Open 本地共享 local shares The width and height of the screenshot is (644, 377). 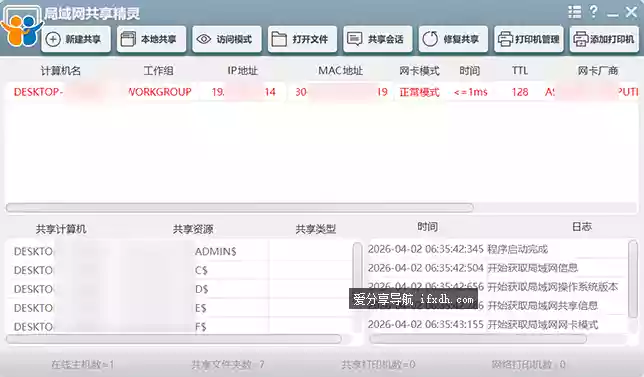pyautogui.click(x=151, y=39)
